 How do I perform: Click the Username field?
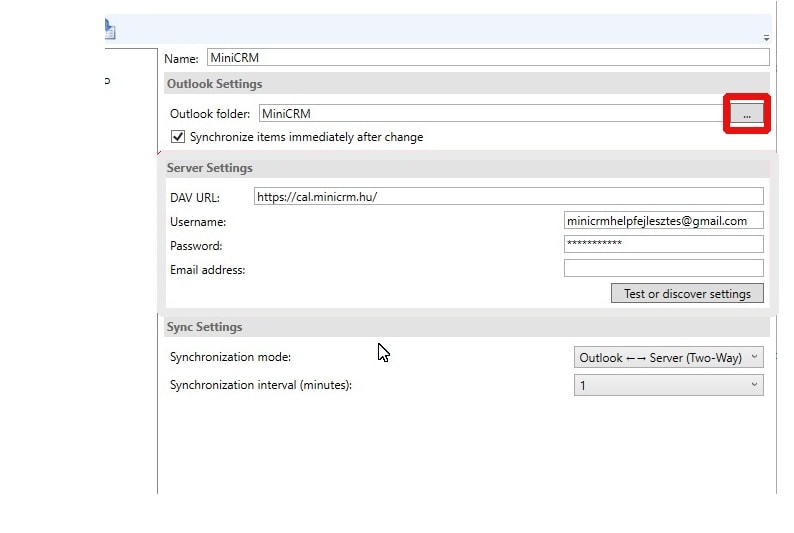pos(663,221)
